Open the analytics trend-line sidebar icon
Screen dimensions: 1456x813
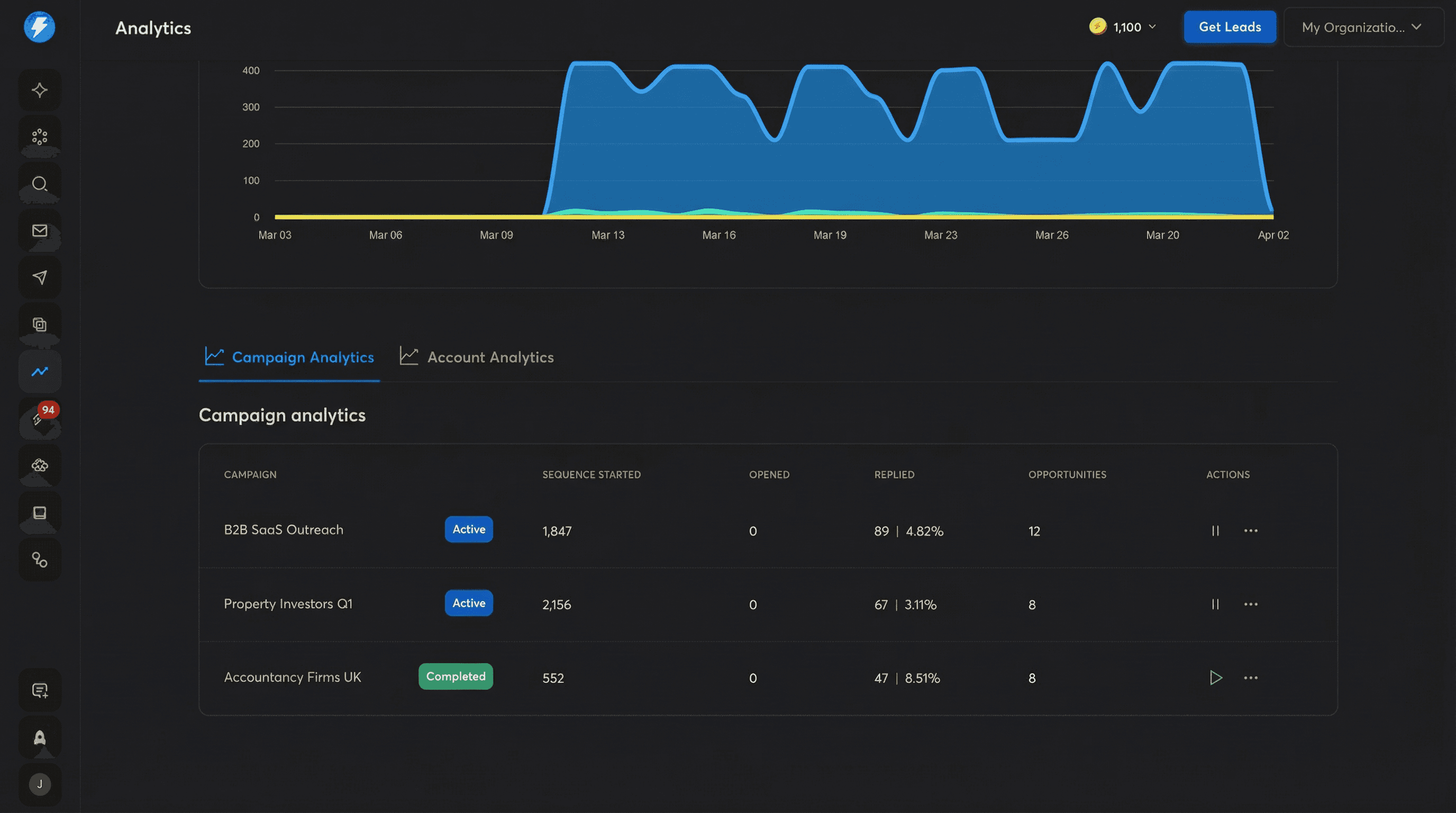tap(40, 372)
